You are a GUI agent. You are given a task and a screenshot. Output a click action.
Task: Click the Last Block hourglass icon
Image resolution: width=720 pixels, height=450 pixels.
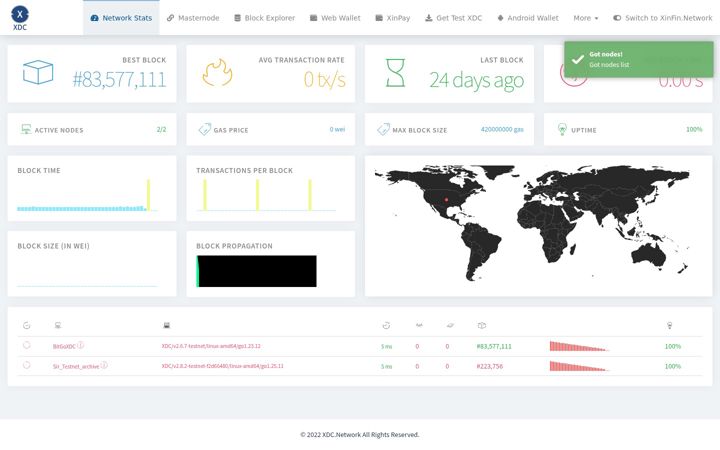pos(395,73)
